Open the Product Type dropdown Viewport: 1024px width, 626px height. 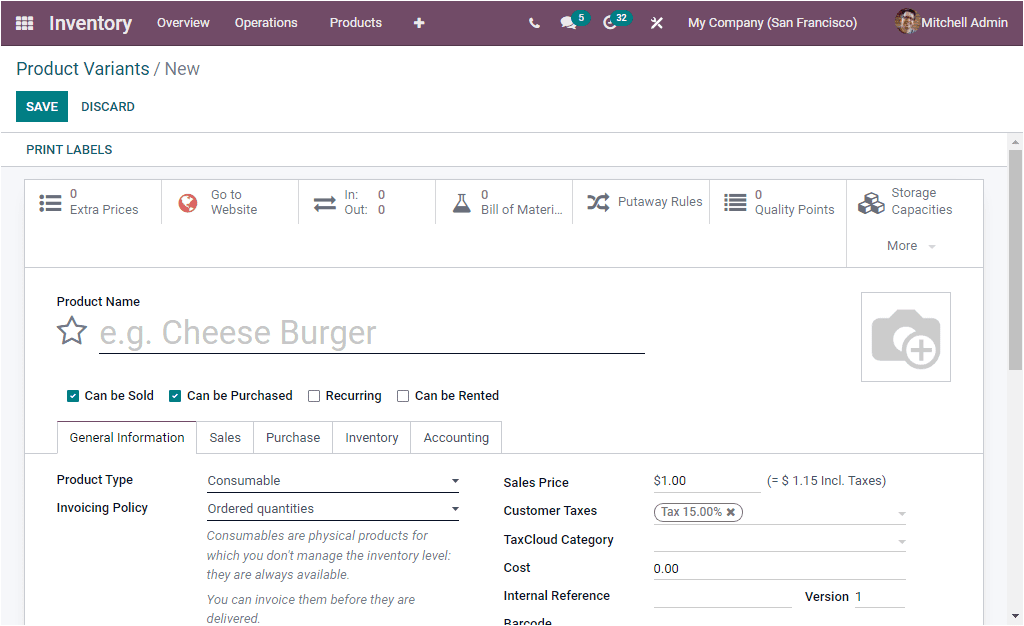455,480
